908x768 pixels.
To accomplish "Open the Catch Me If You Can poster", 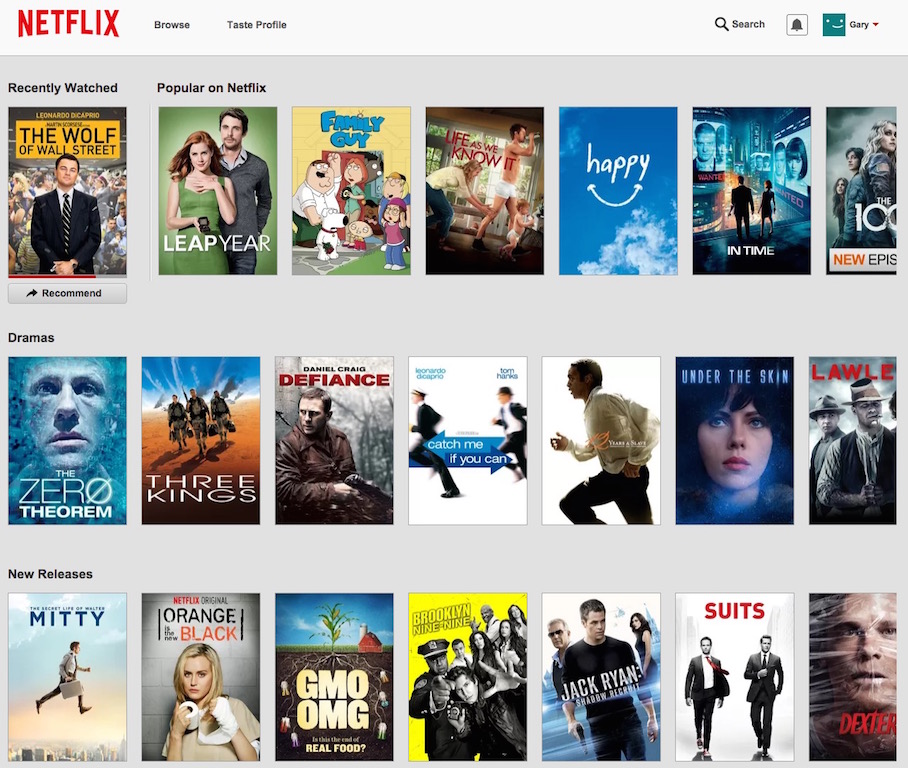I will (x=468, y=441).
